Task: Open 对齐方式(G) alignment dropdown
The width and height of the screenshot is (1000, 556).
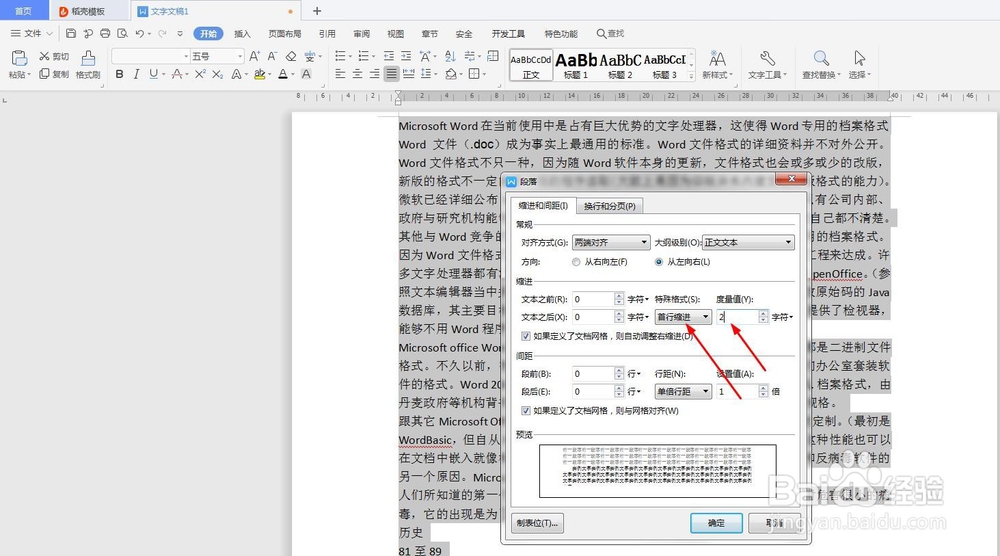Action: 611,242
